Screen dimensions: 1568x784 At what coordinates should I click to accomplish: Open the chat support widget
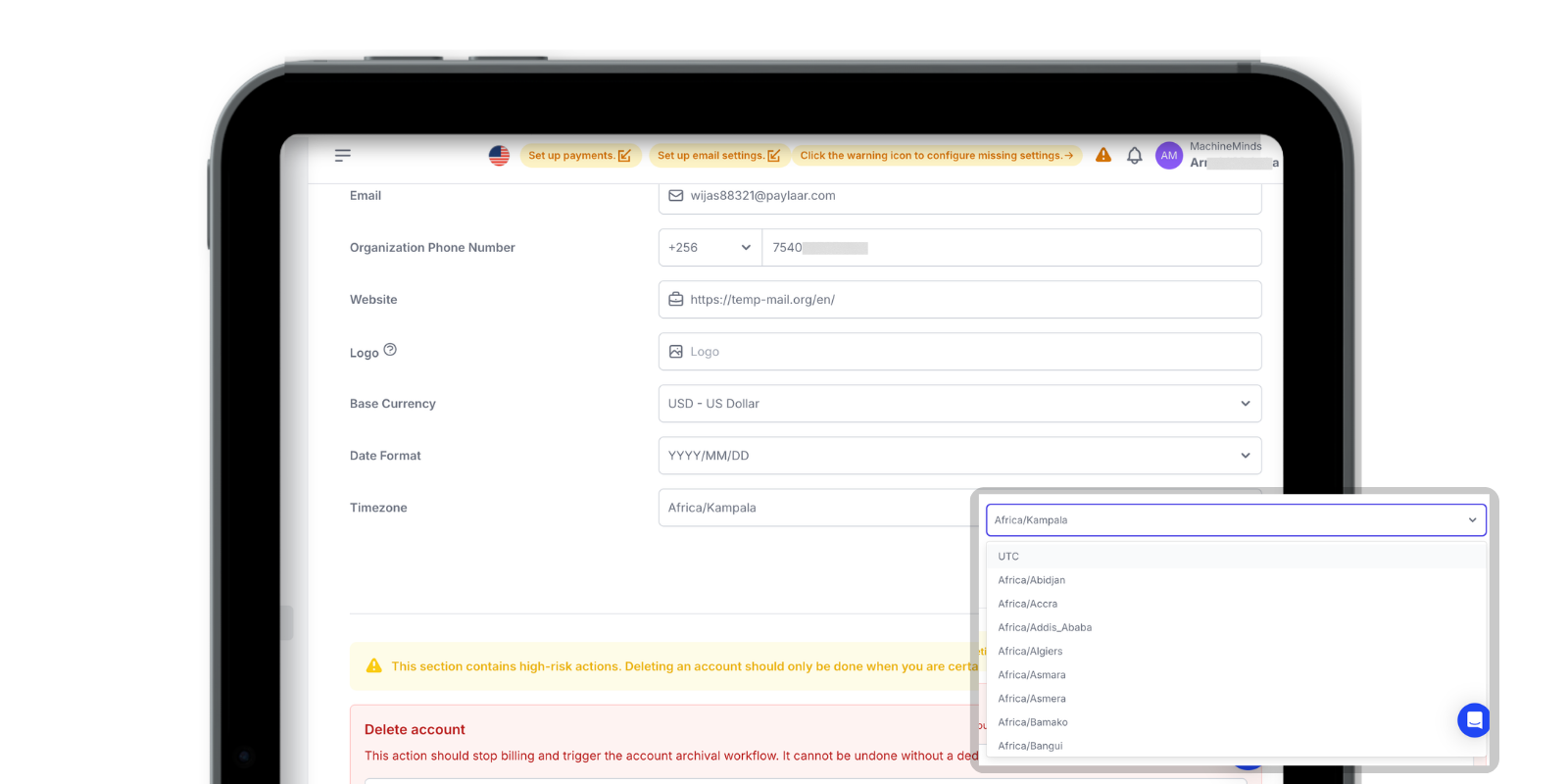coord(1473,720)
